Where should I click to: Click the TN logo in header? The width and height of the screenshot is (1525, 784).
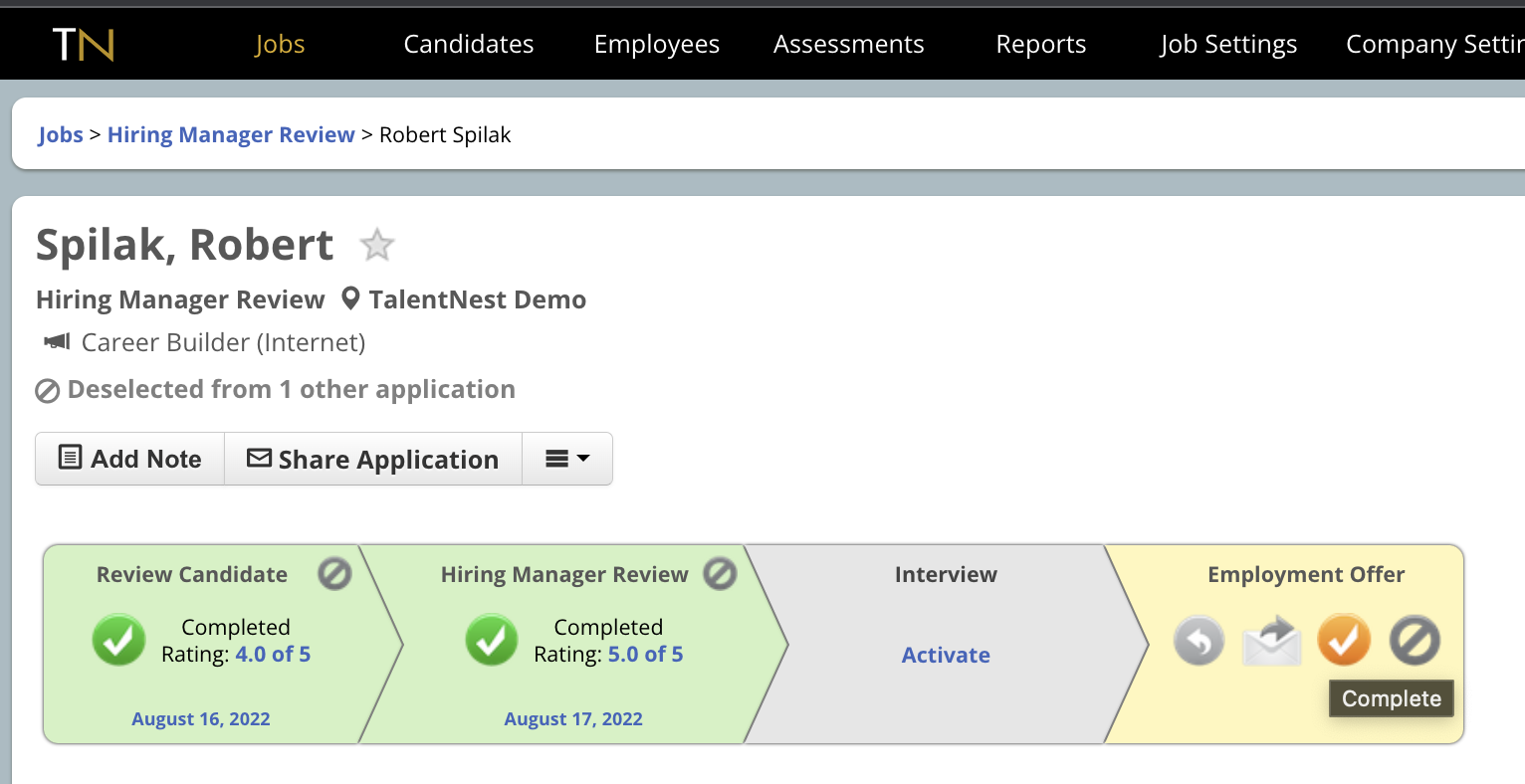click(x=84, y=44)
